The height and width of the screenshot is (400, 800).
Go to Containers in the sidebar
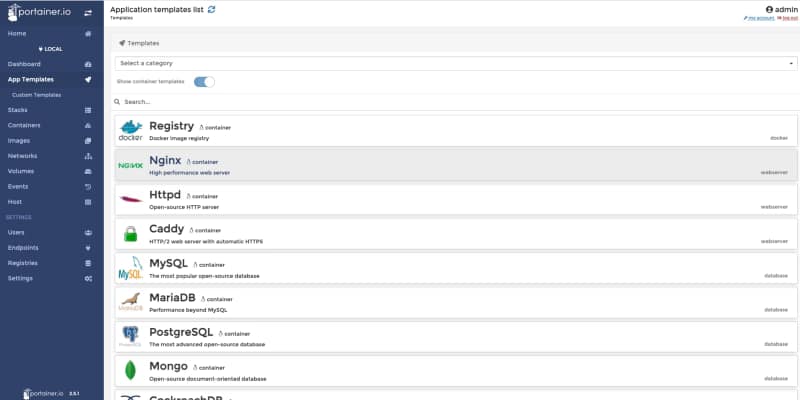[24, 125]
